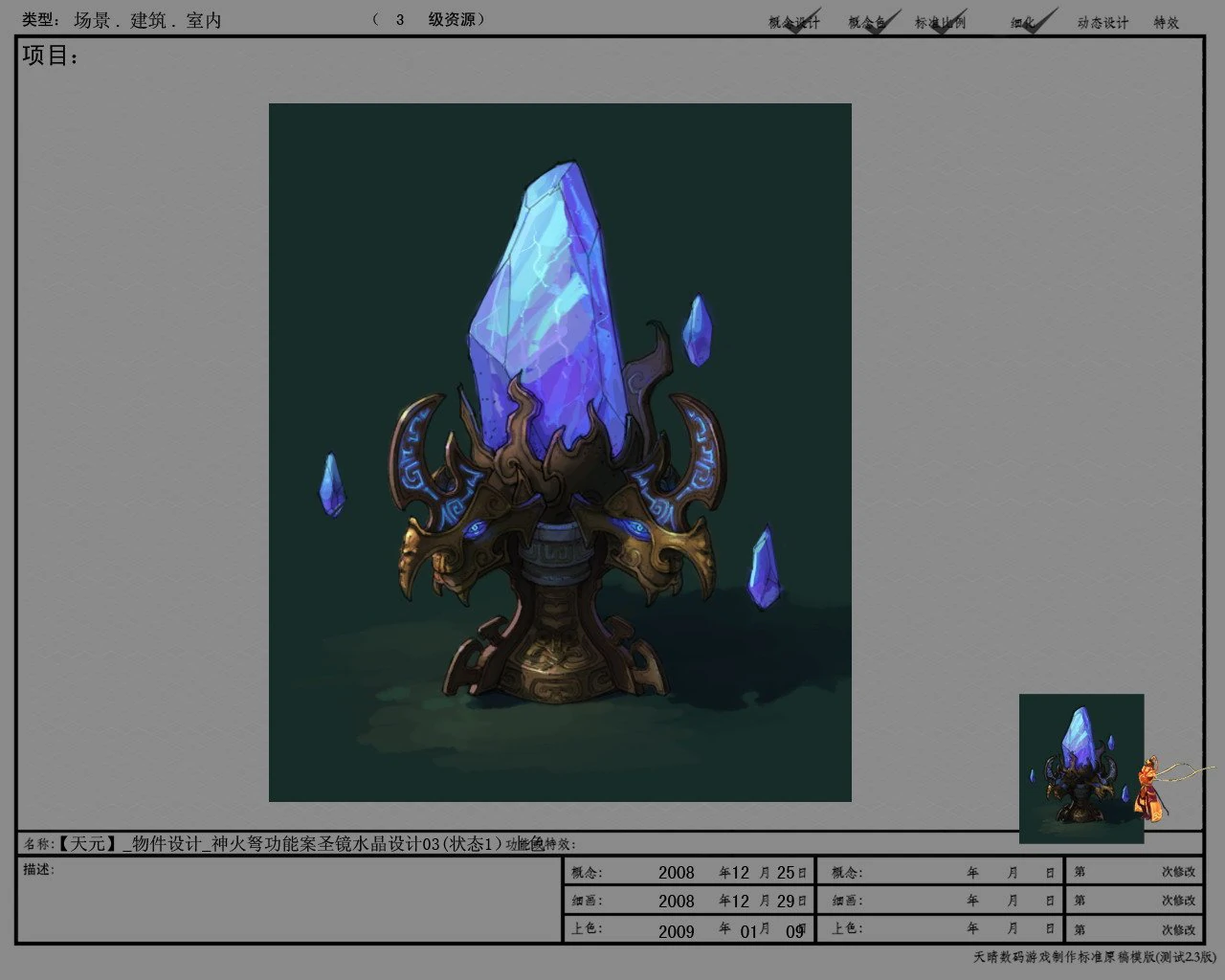Click the 特效: label next to the name
This screenshot has height=980, width=1225.
coord(560,844)
